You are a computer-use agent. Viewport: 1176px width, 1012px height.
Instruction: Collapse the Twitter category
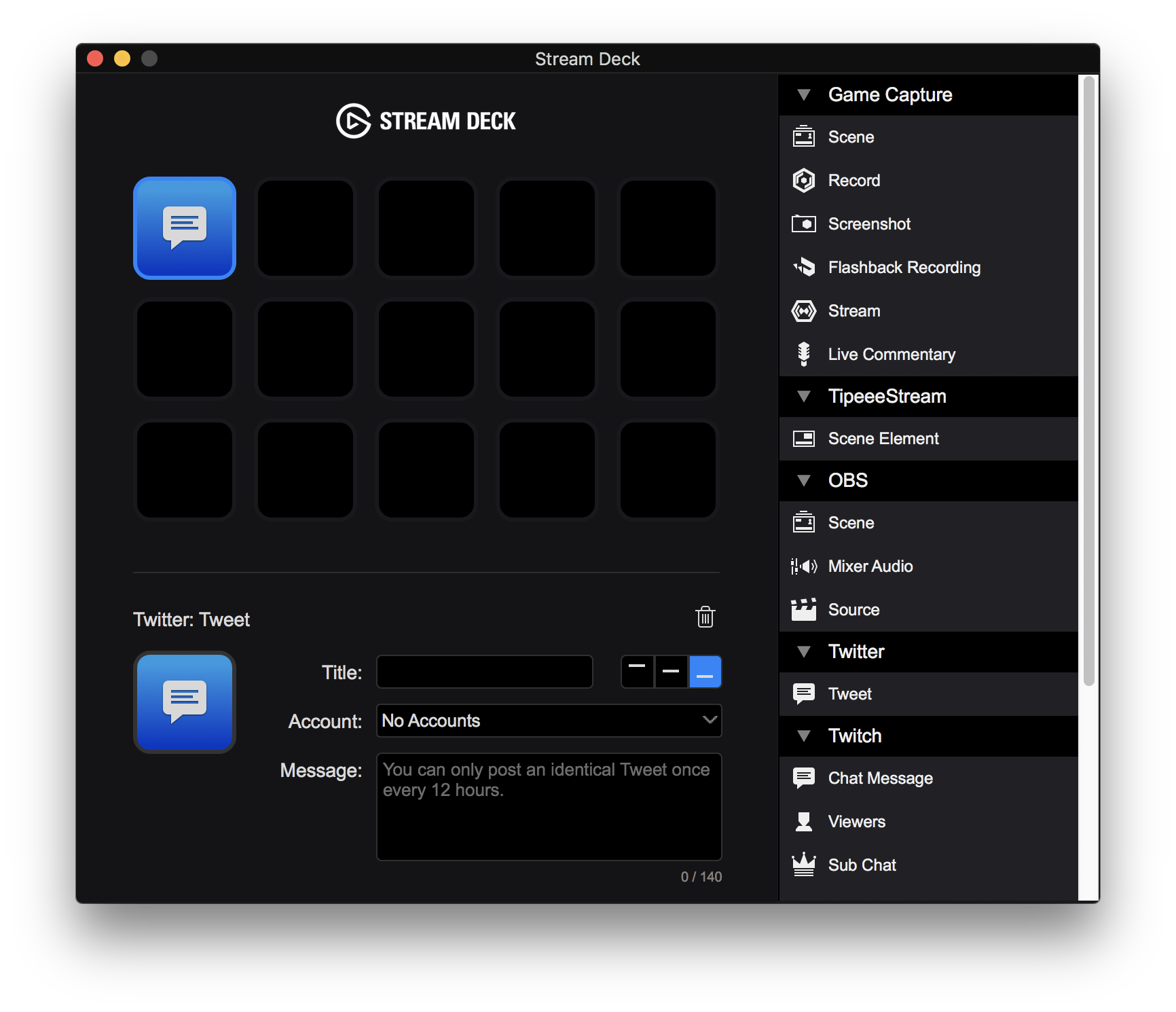point(804,651)
